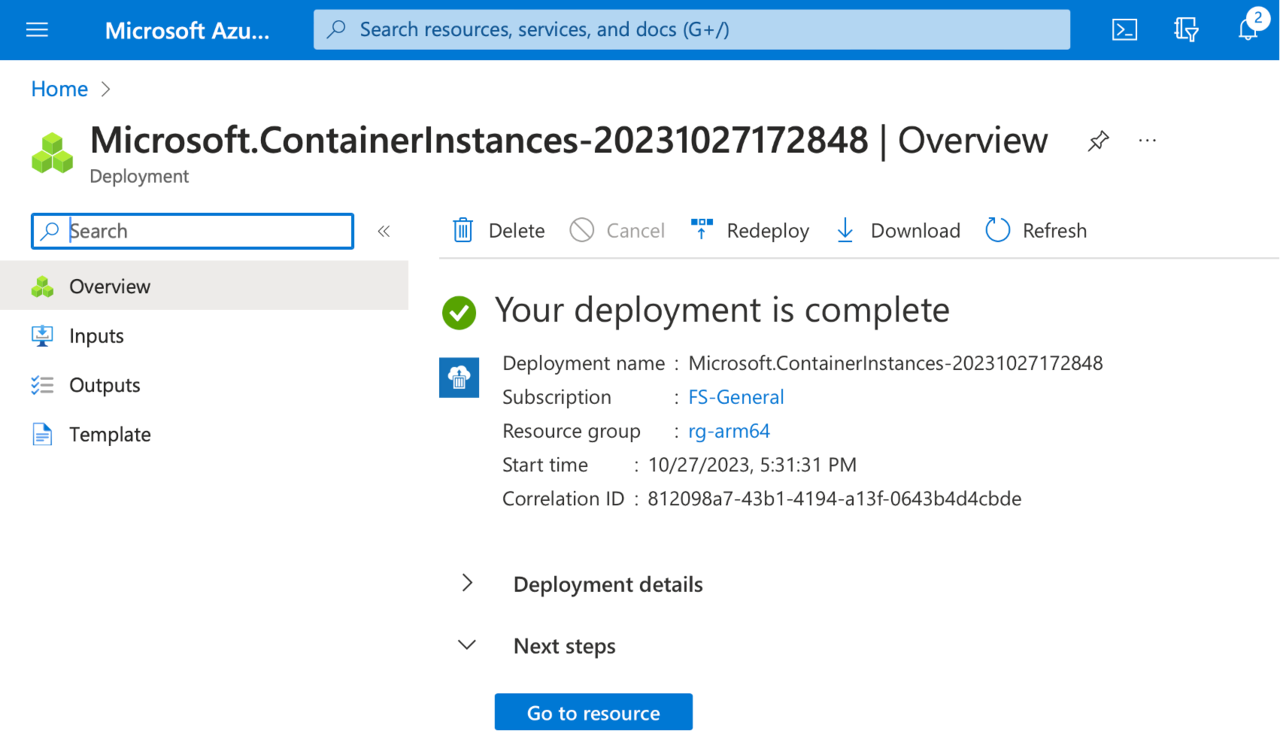Expand the Deployment details section
This screenshot has height=752, width=1280.
[x=466, y=583]
